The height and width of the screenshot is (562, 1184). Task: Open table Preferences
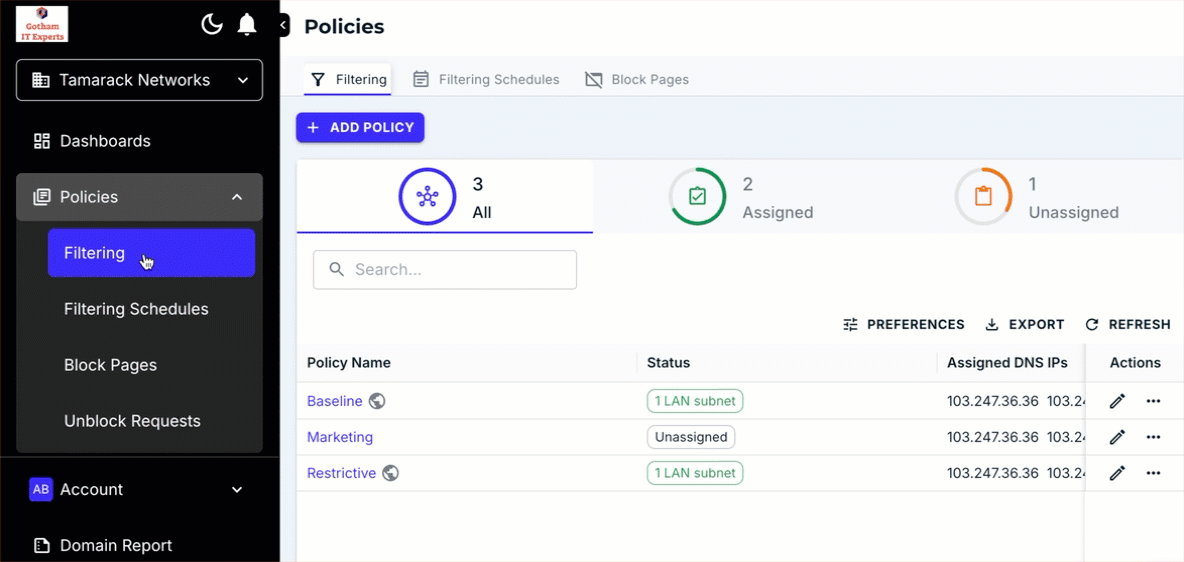[x=904, y=325]
